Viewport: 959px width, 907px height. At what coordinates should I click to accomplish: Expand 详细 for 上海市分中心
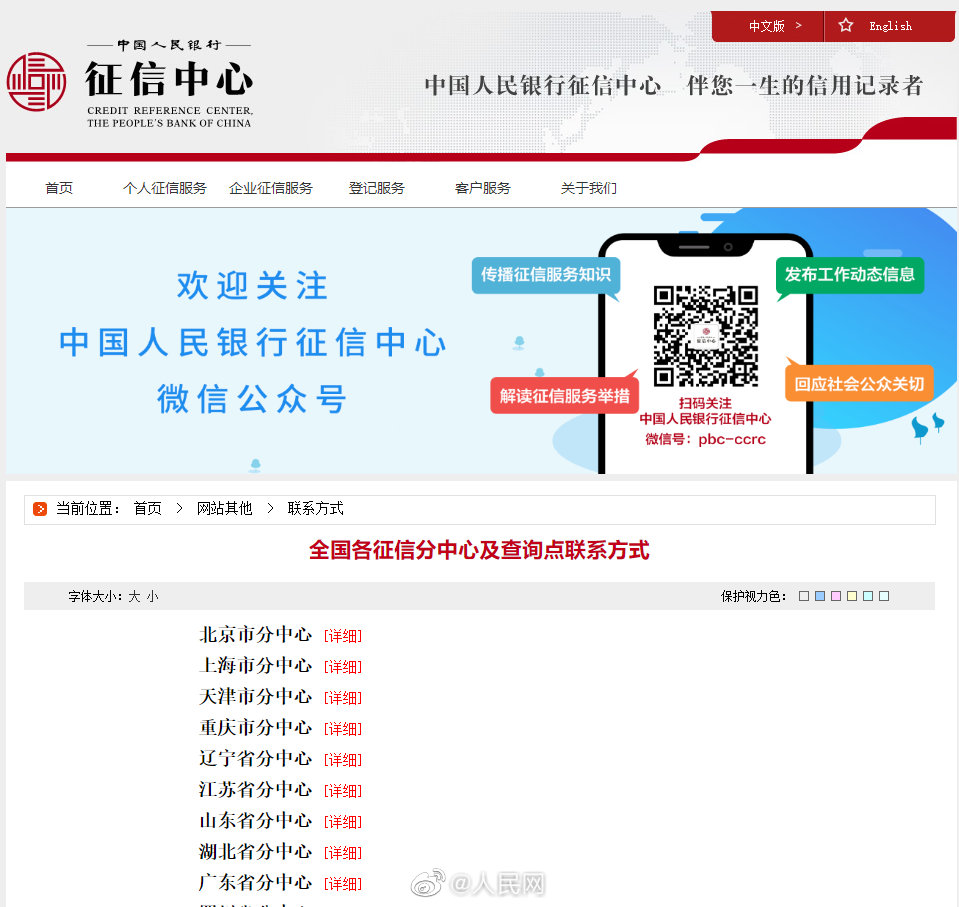tap(342, 667)
